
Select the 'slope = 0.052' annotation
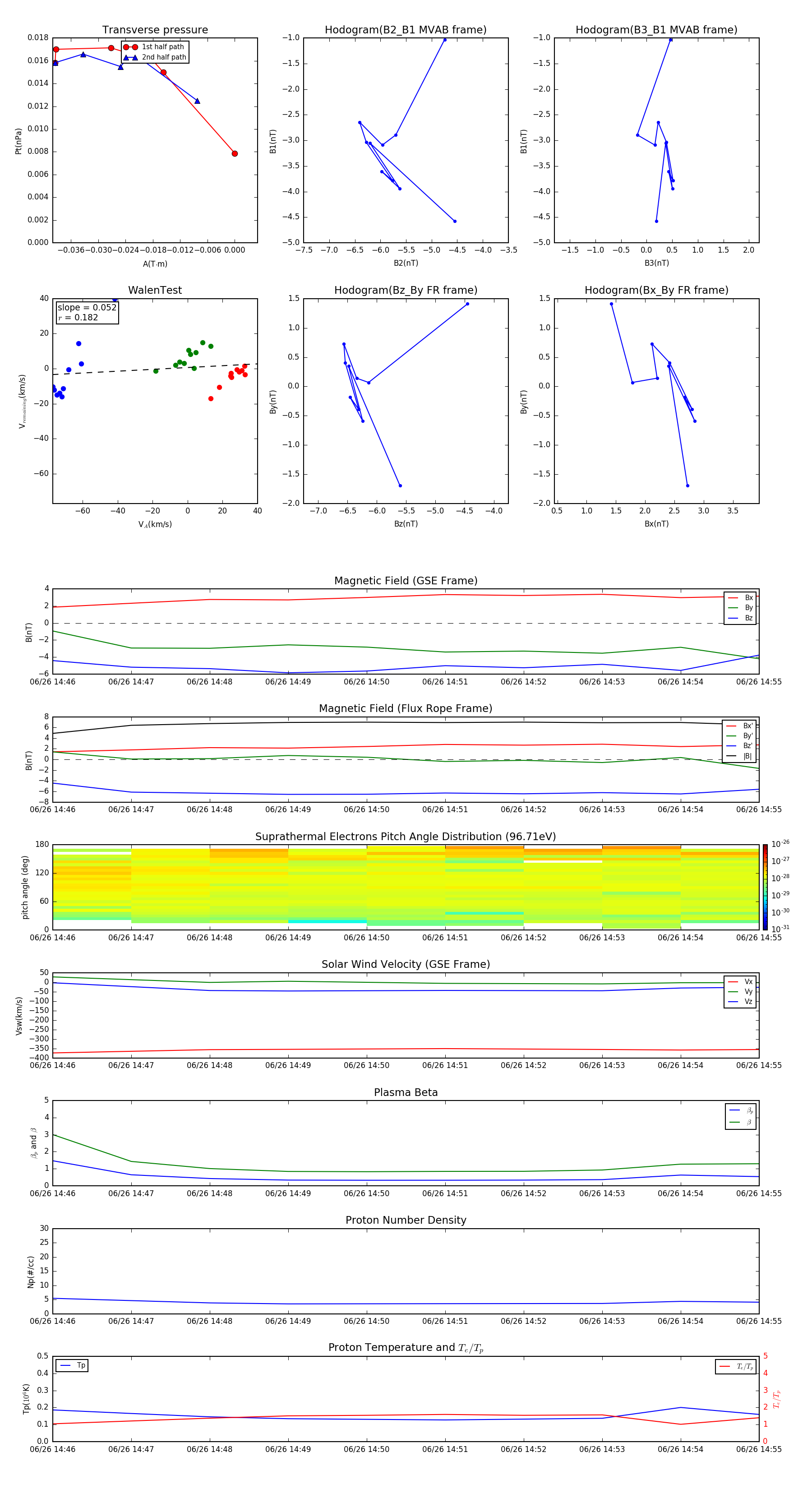coord(87,308)
